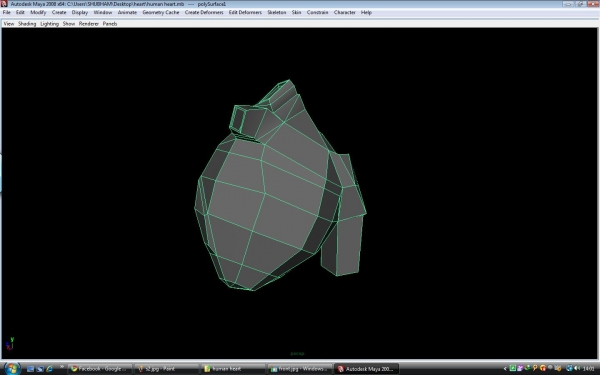Open the Window menu
This screenshot has width=600, height=375.
103,12
